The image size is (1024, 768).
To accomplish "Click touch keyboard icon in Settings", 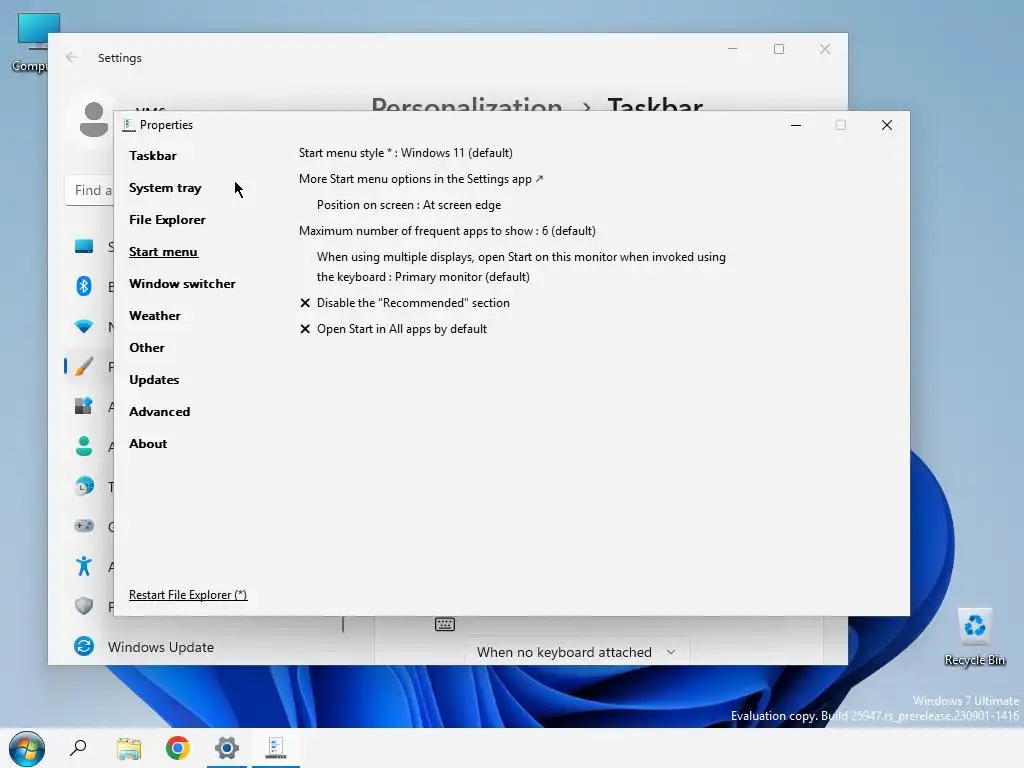I will pos(445,625).
